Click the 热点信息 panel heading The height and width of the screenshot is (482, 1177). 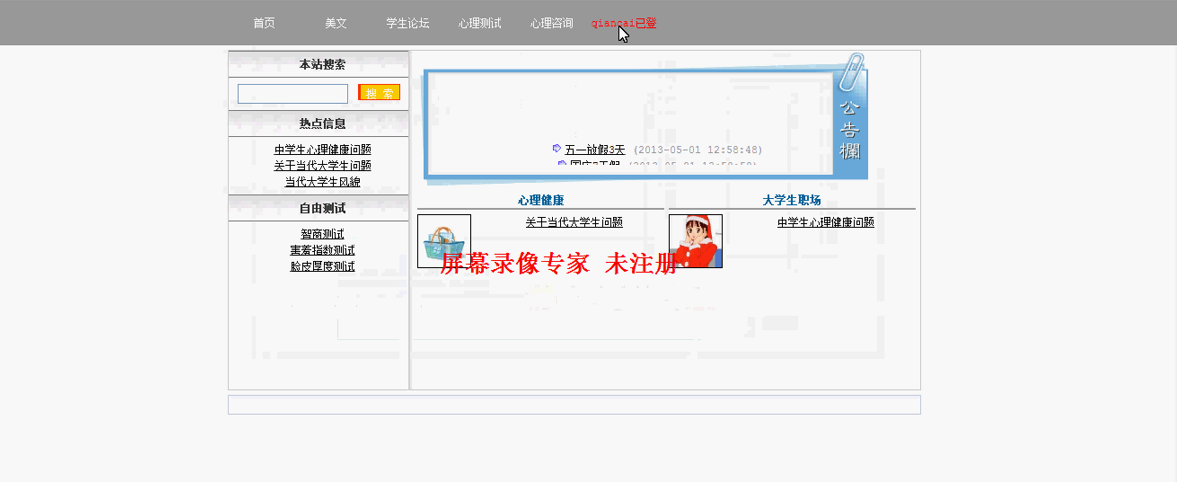[322, 124]
